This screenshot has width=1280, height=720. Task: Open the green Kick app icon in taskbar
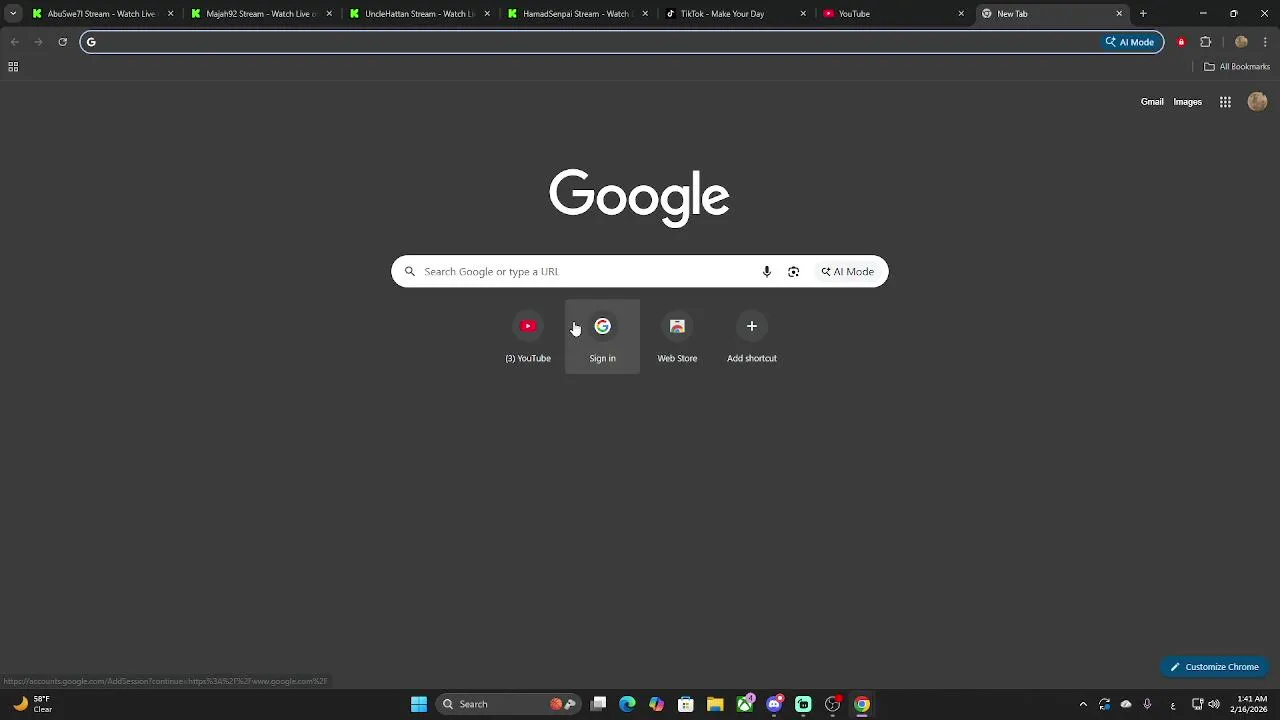[803, 704]
